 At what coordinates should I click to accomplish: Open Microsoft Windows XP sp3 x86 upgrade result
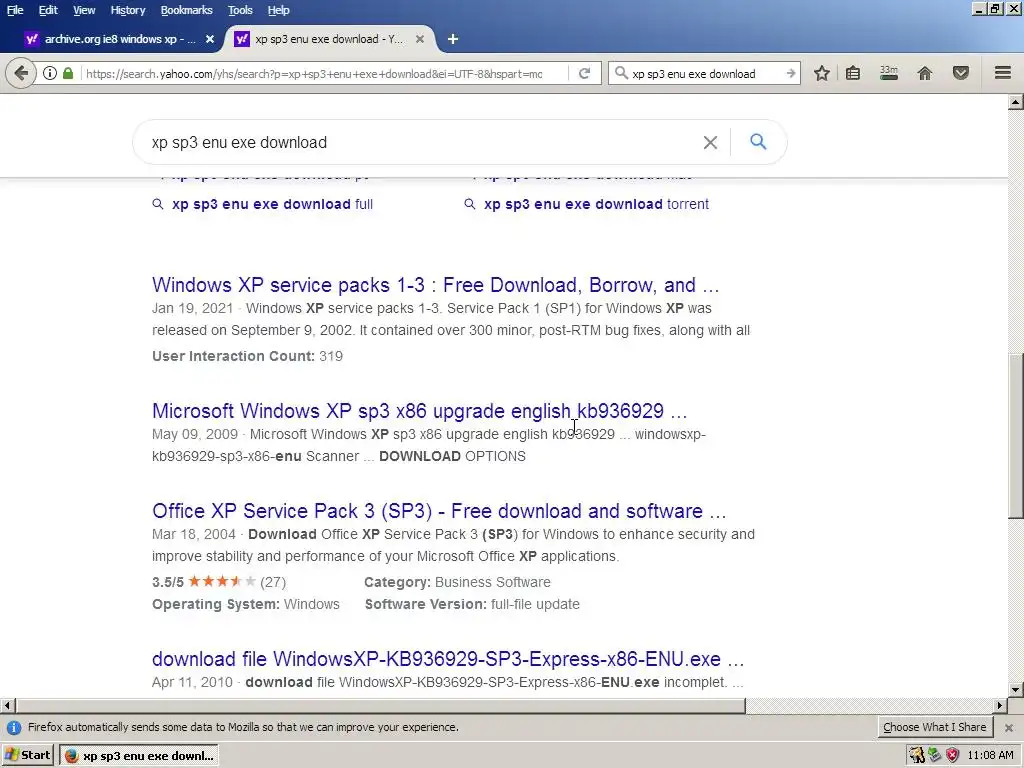pos(419,411)
